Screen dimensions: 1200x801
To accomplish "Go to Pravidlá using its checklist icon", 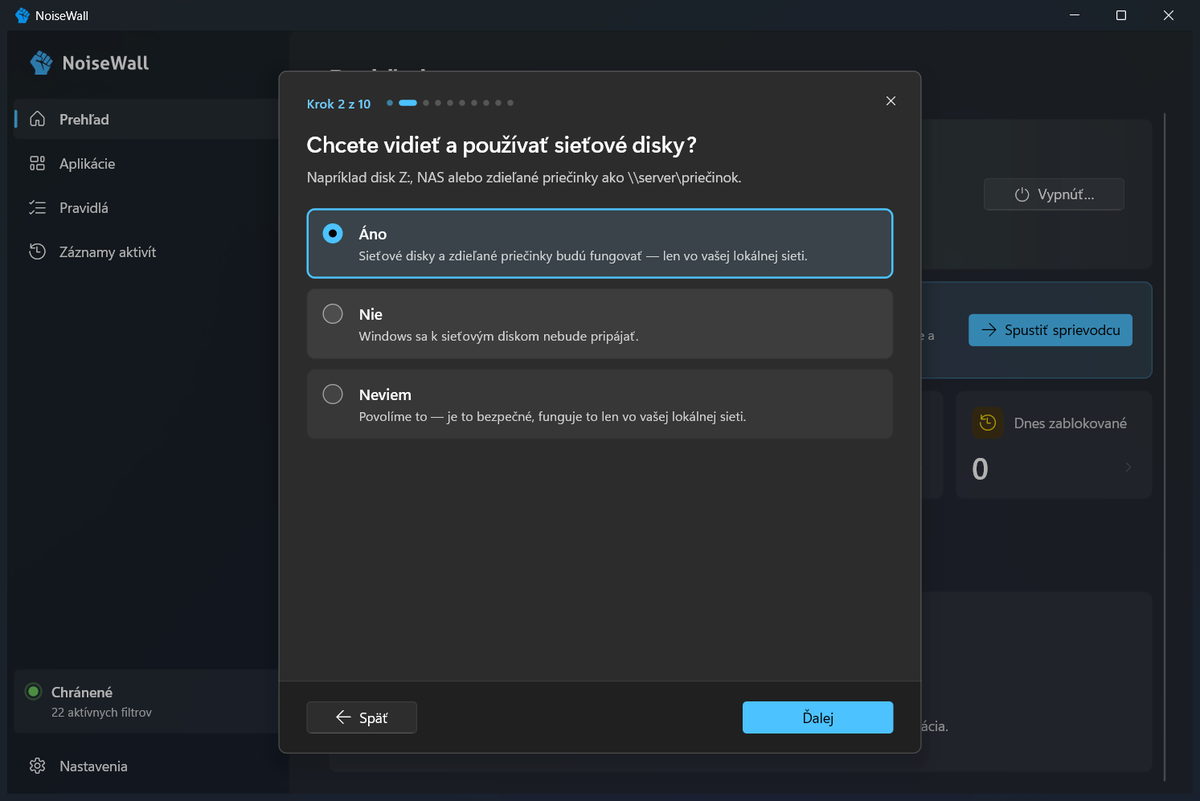I will [37, 208].
